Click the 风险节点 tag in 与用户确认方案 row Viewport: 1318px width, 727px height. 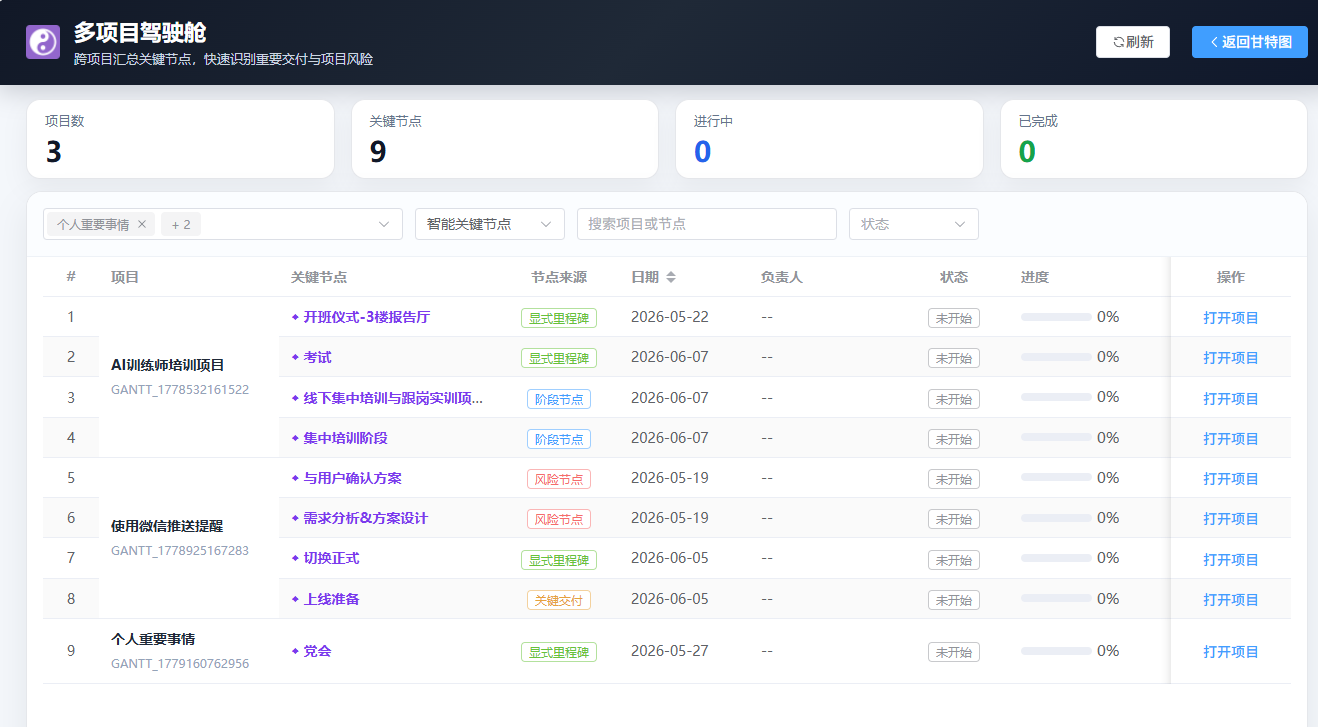pos(559,479)
